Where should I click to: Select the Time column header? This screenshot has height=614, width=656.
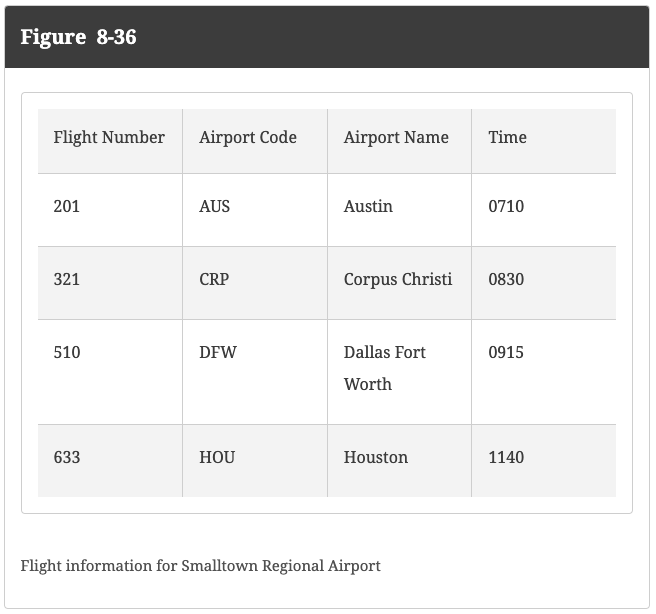coord(507,138)
